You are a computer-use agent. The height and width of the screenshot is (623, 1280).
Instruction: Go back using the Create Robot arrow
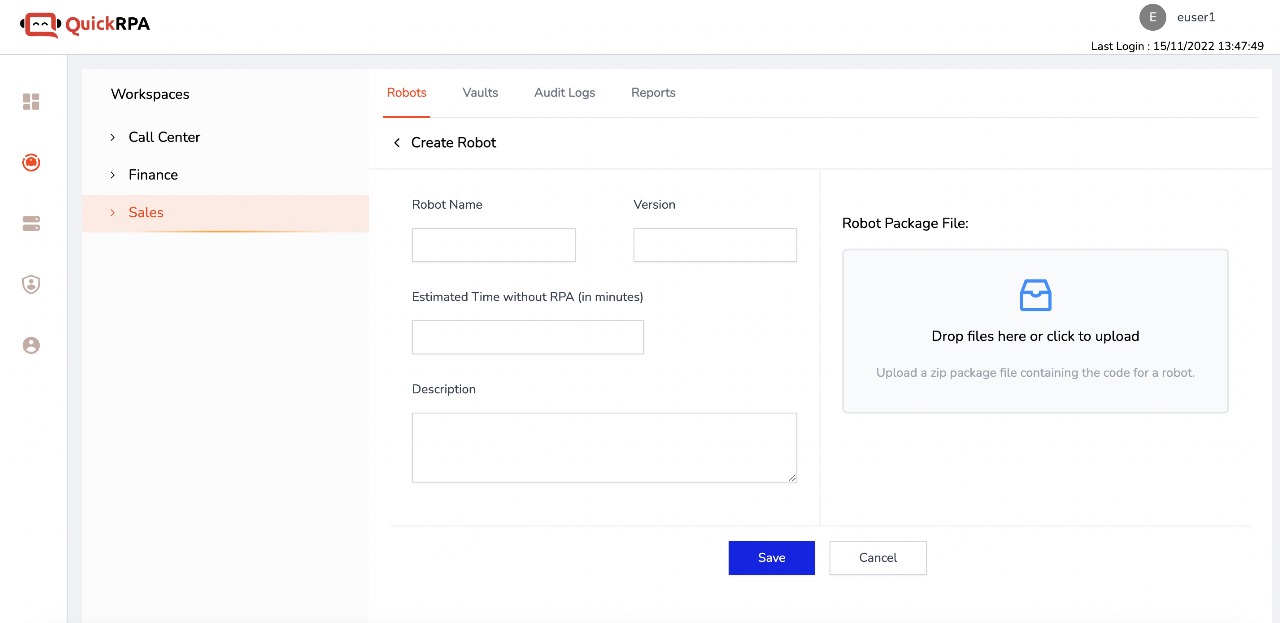[x=397, y=143]
